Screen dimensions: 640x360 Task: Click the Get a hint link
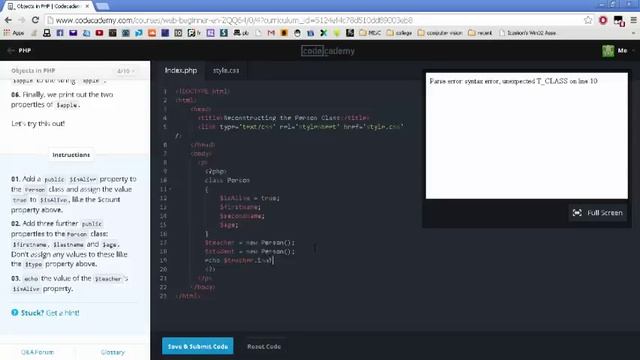62,313
